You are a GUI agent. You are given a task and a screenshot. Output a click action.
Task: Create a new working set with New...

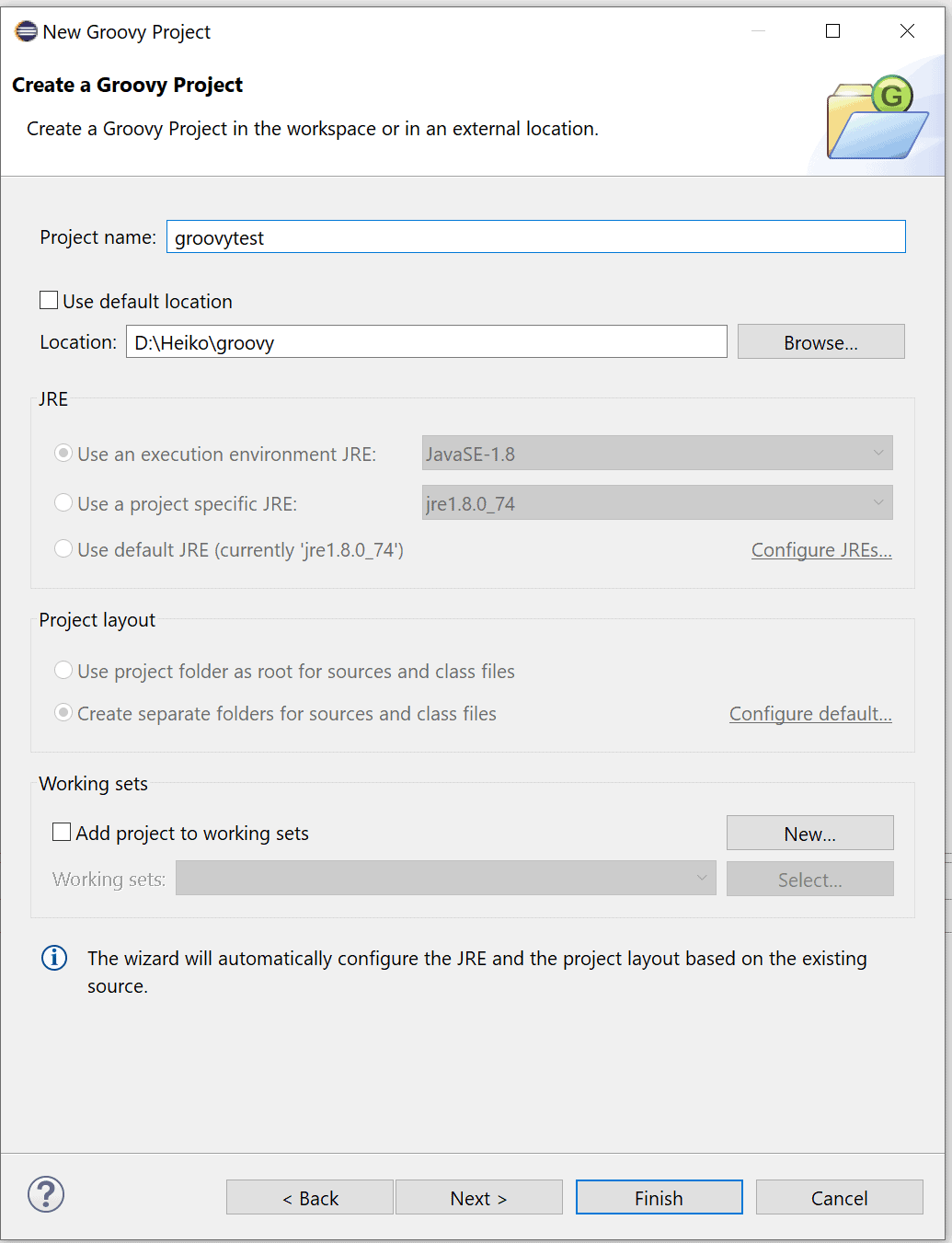coord(809,833)
